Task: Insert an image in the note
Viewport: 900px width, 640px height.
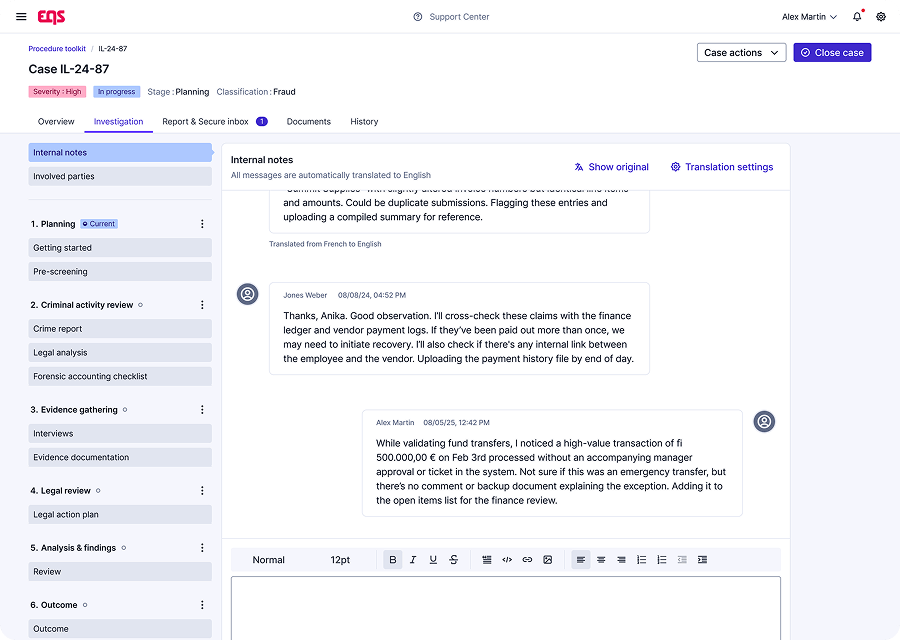Action: click(548, 560)
